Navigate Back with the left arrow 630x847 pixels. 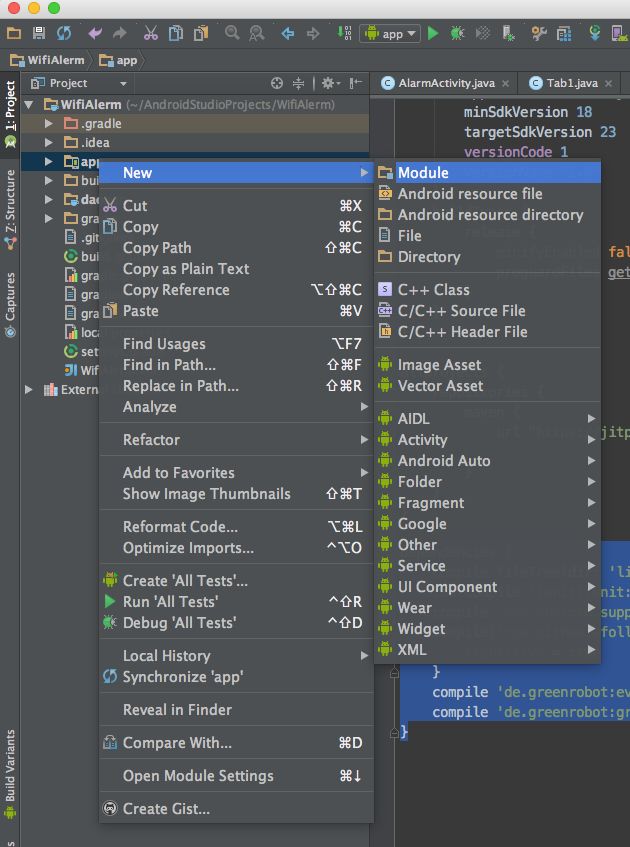click(288, 33)
